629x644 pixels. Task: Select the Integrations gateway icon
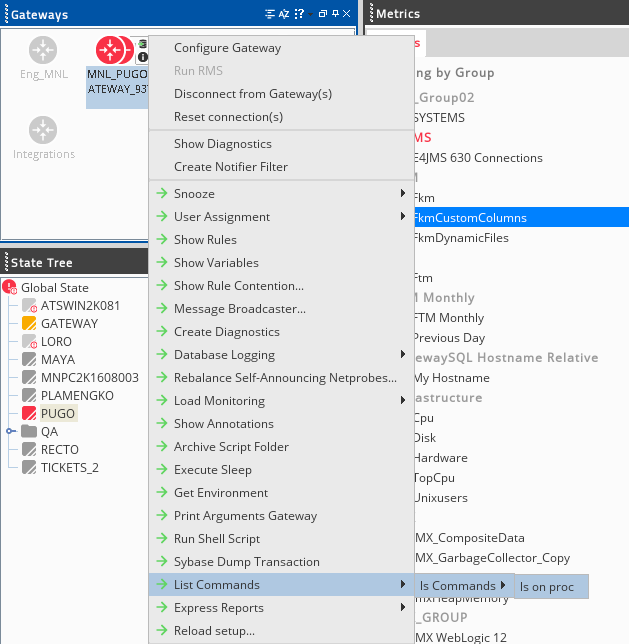[43, 130]
